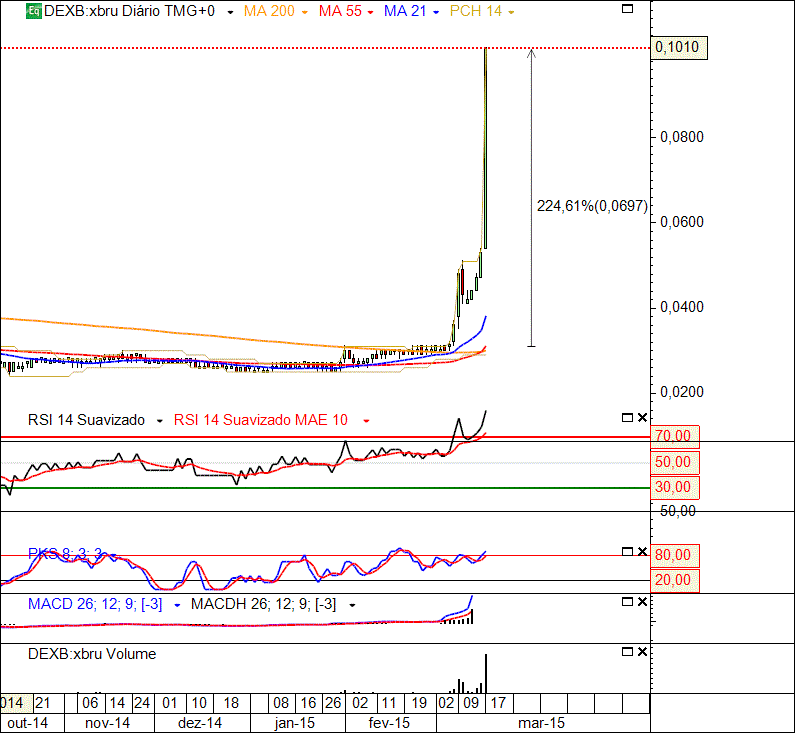This screenshot has height=733, width=795.
Task: Click the dez-14 month on time axis
Action: coord(200,723)
